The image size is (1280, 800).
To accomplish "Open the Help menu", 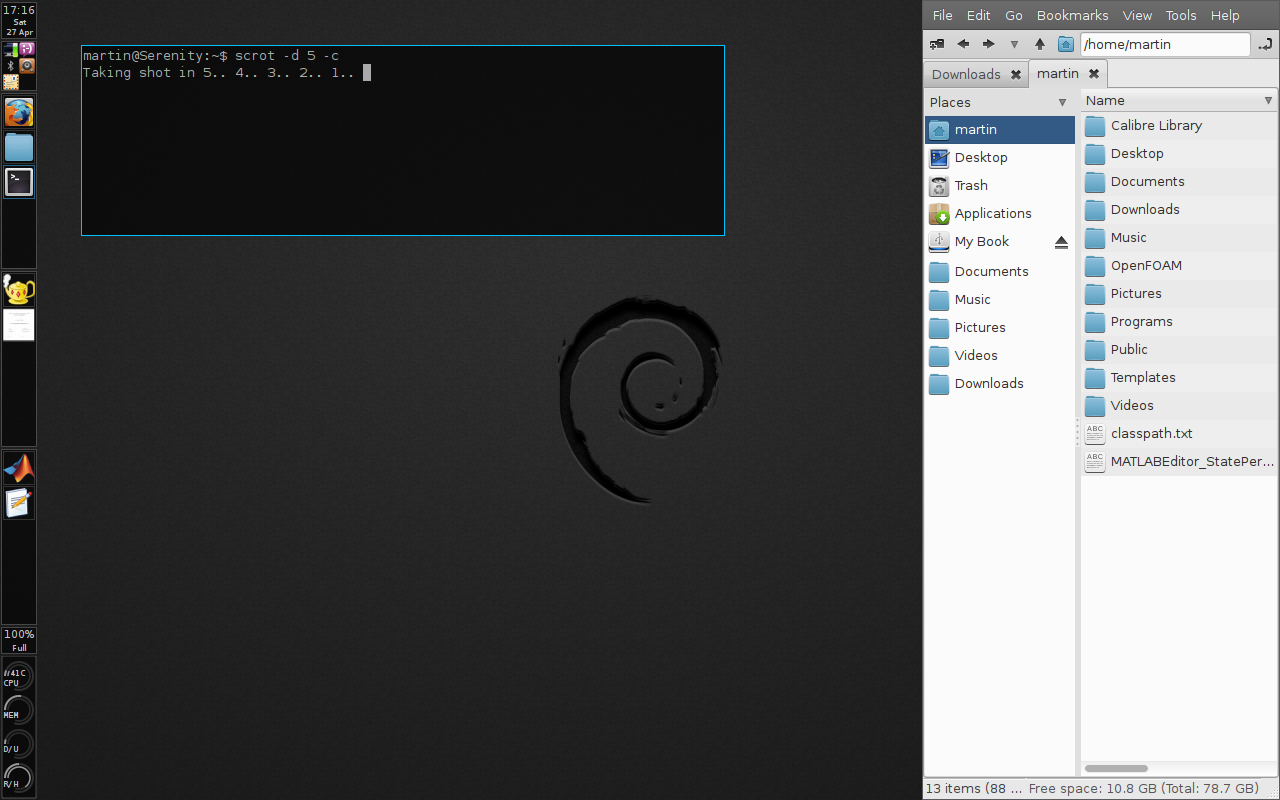I will pyautogui.click(x=1225, y=15).
